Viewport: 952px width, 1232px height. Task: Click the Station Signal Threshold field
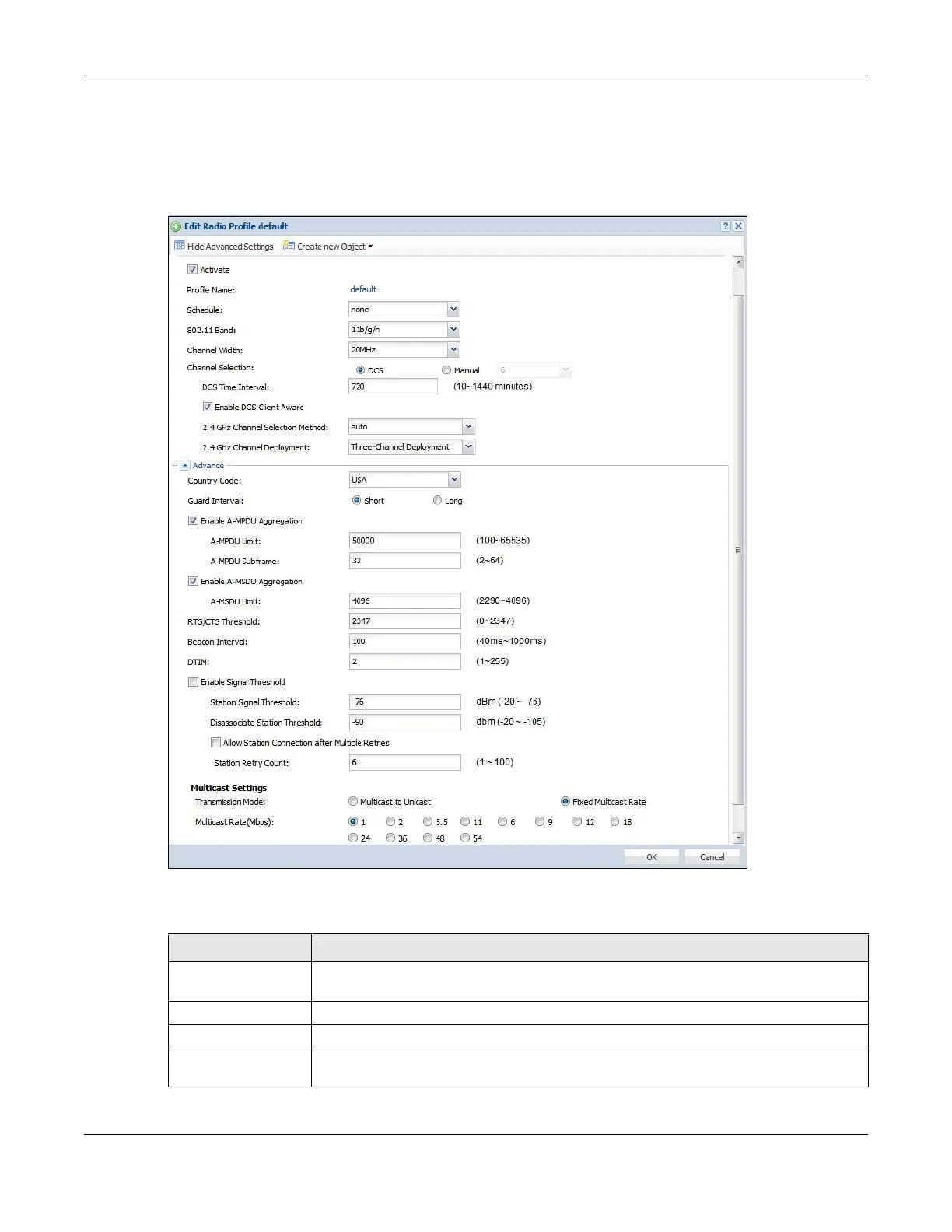(x=405, y=702)
